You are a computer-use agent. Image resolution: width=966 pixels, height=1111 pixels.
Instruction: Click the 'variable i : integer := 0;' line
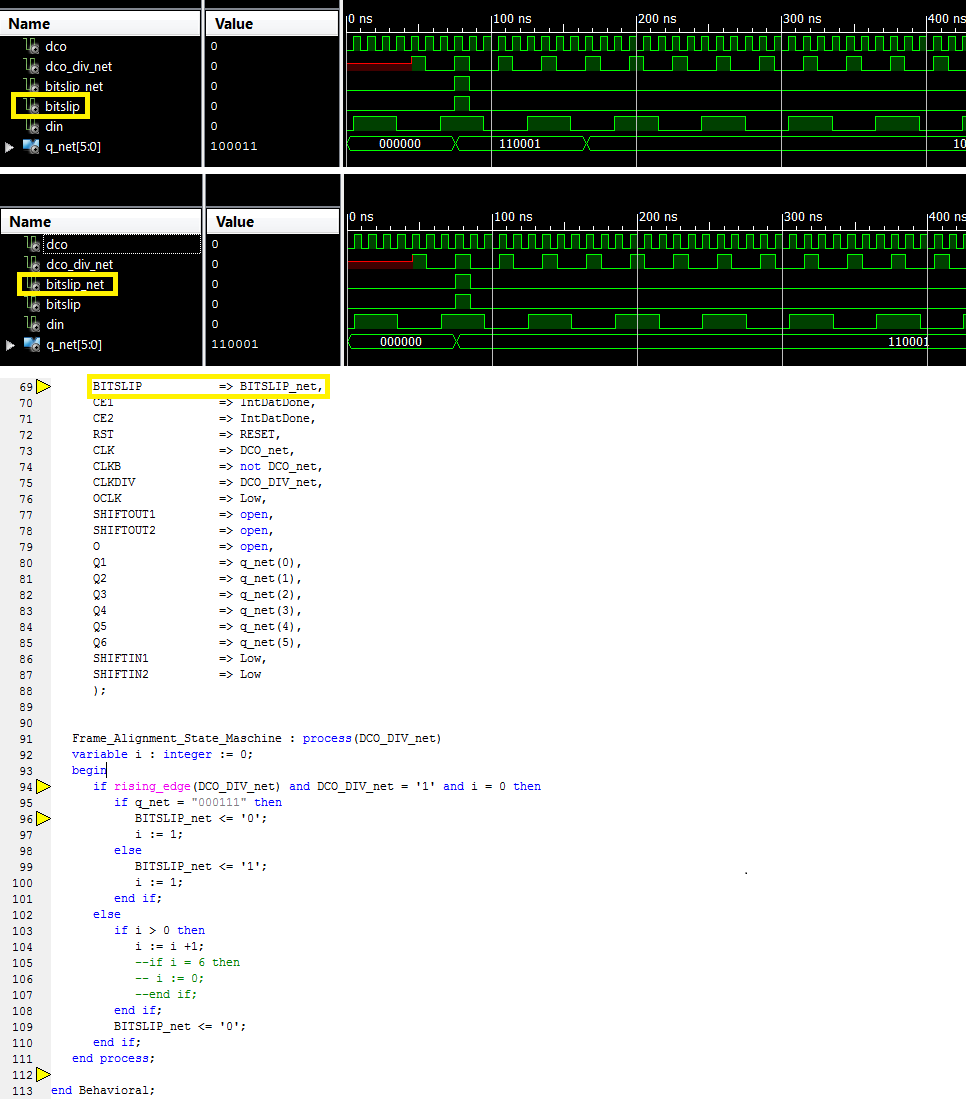(x=162, y=754)
